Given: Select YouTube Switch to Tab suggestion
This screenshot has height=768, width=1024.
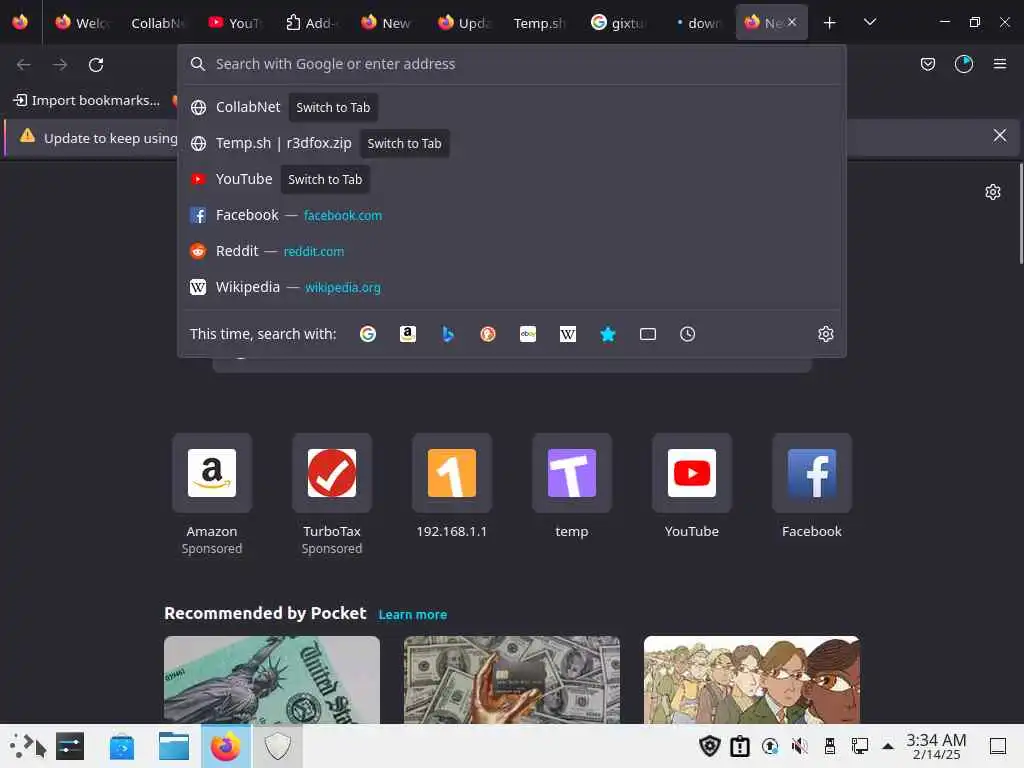Looking at the screenshot, I should 512,179.
